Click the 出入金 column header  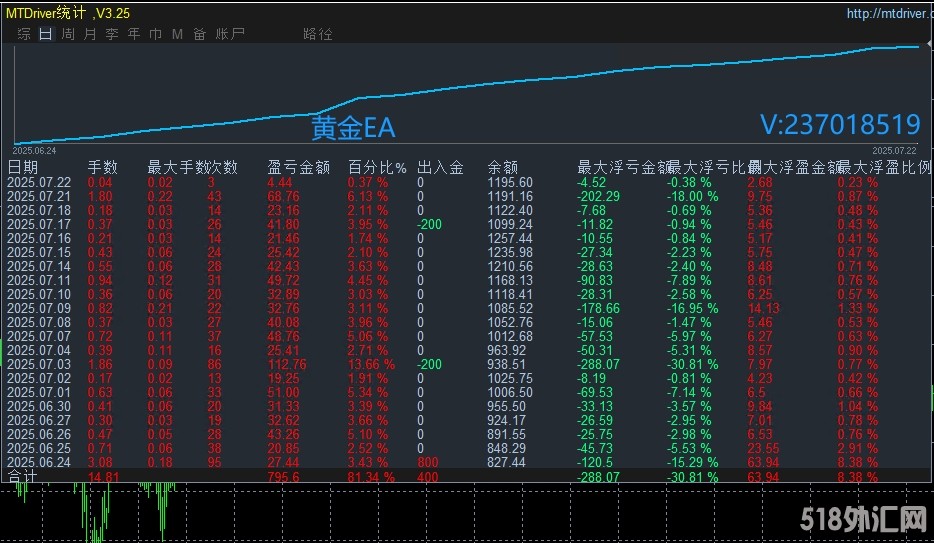(440, 167)
